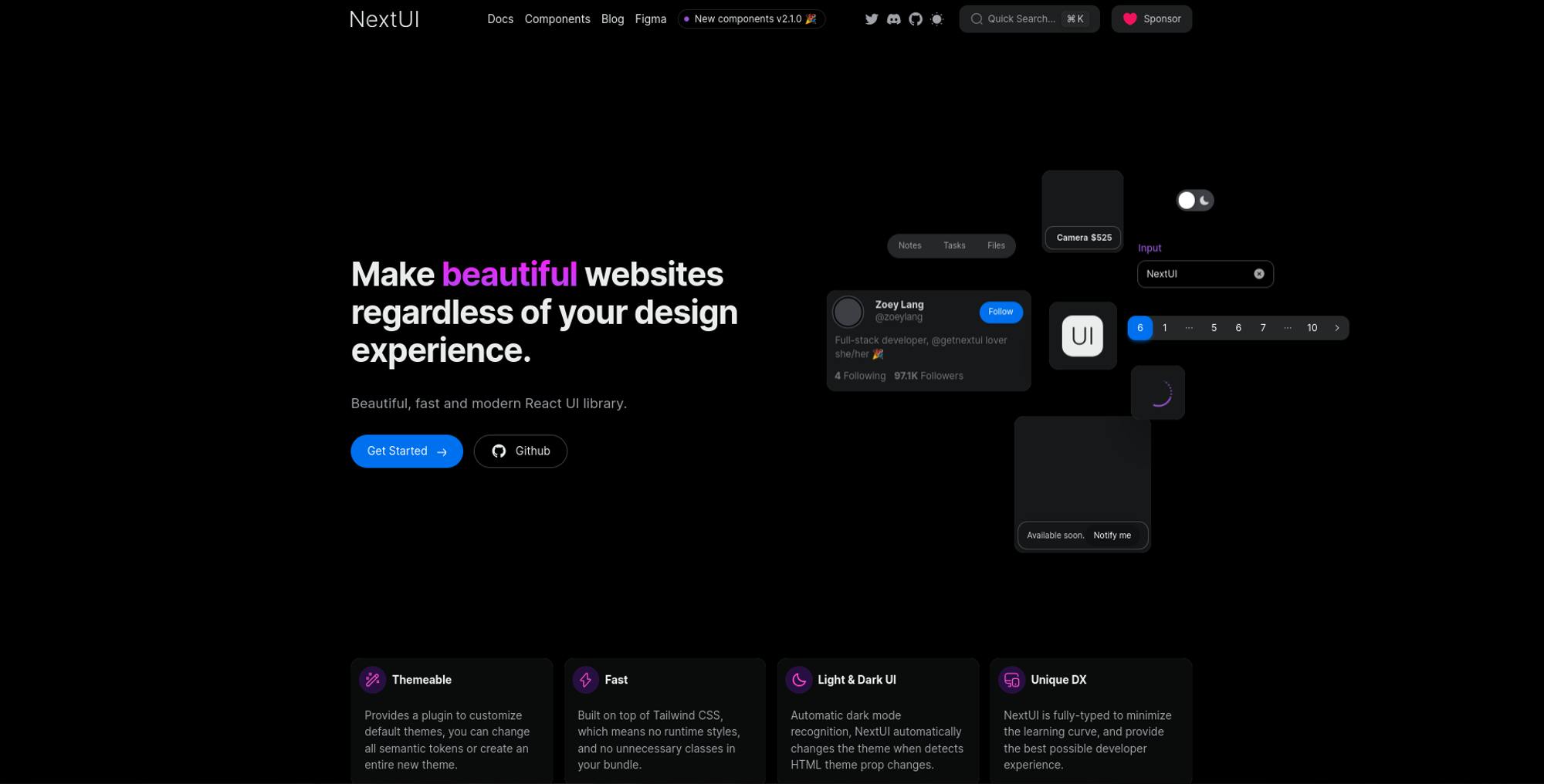
Task: Open New components v2.1.0 announcement
Action: [x=751, y=19]
